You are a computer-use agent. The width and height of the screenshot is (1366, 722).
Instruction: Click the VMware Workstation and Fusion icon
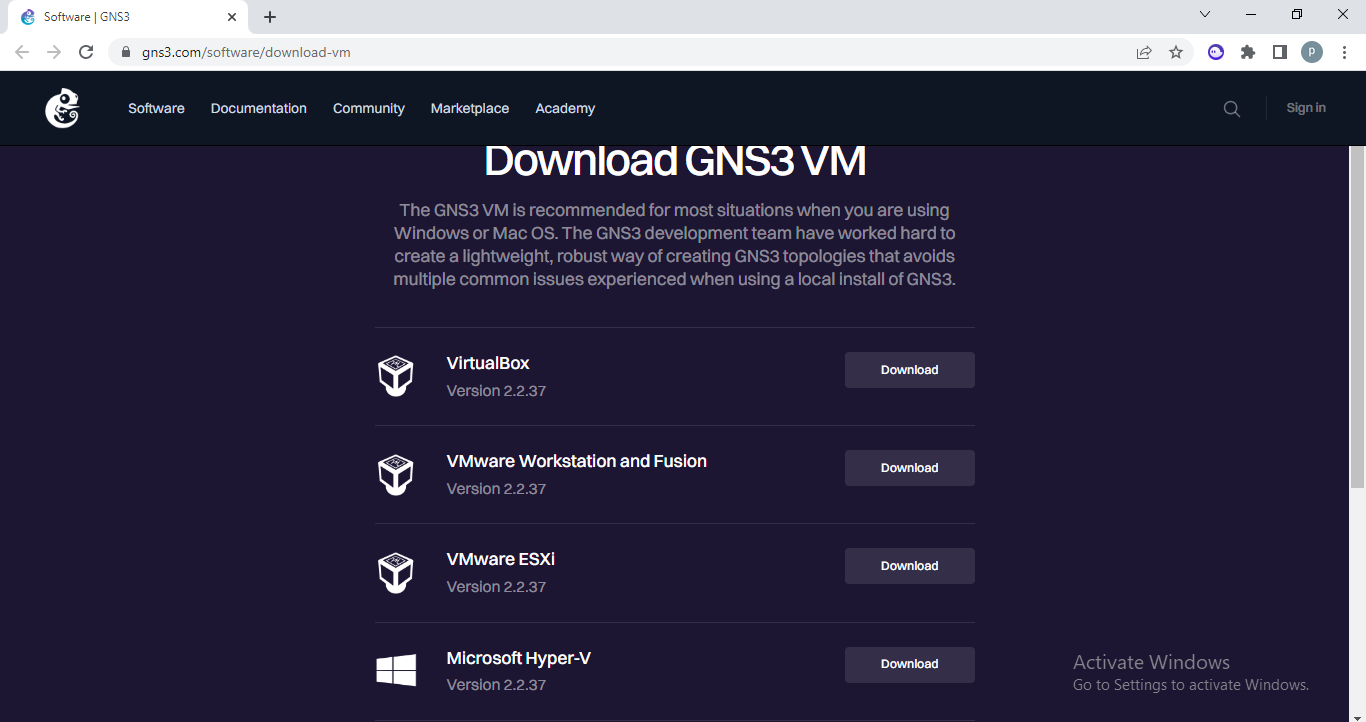(x=396, y=473)
